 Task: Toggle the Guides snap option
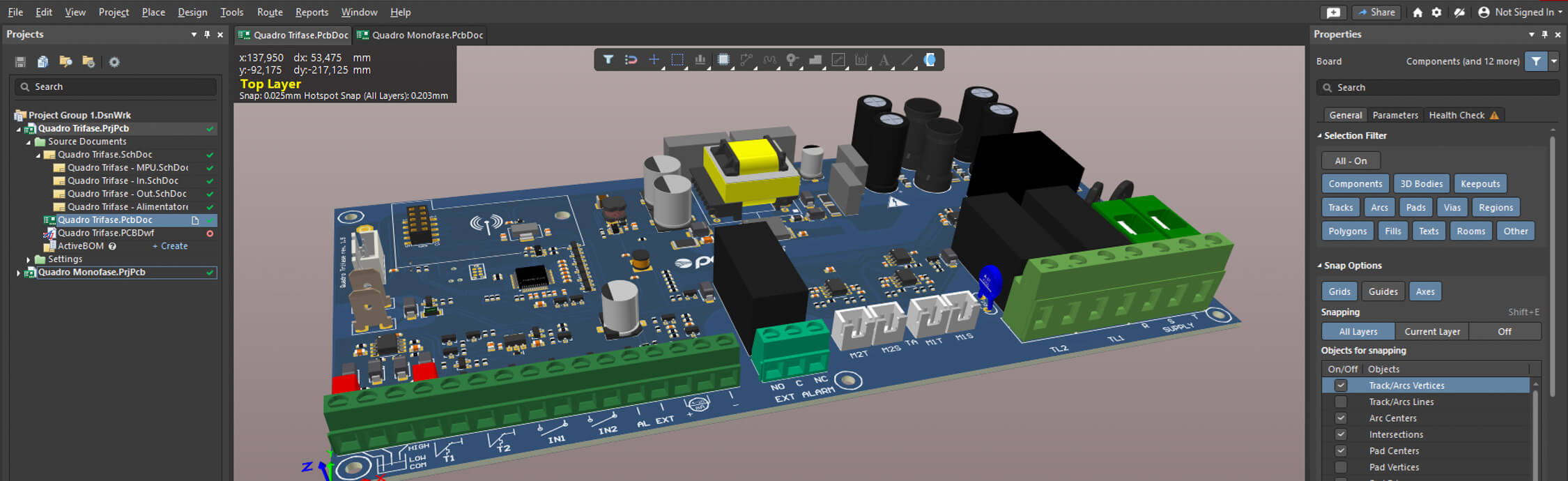[x=1383, y=291]
